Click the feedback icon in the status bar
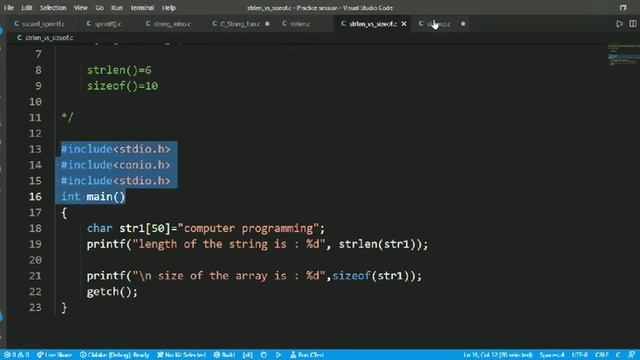Screen dimensions: 640x360 632,355
